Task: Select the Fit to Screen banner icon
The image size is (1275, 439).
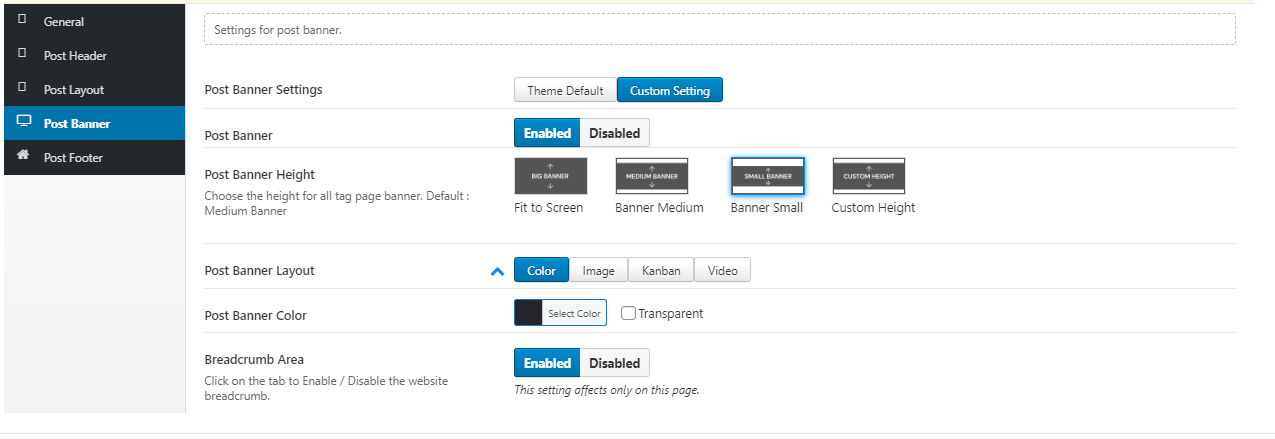Action: tap(550, 176)
